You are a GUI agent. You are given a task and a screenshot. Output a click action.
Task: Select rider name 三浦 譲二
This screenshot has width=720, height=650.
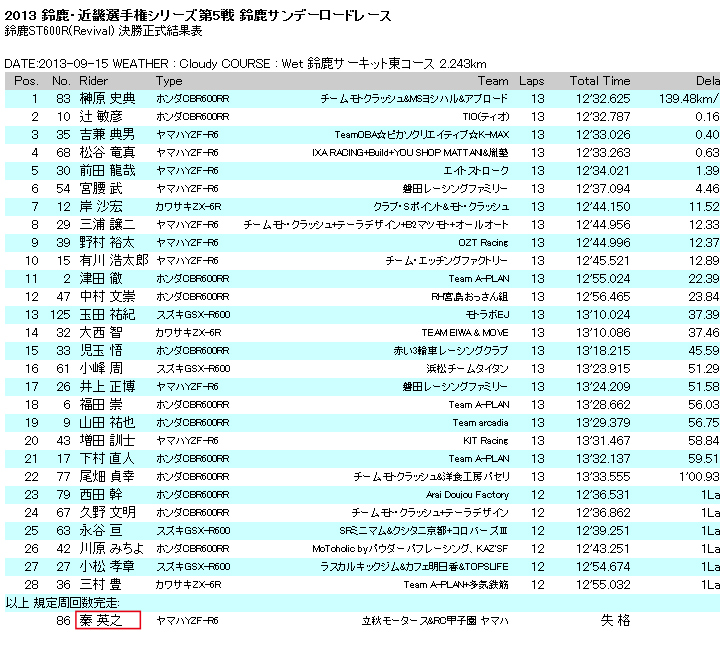(x=107, y=224)
